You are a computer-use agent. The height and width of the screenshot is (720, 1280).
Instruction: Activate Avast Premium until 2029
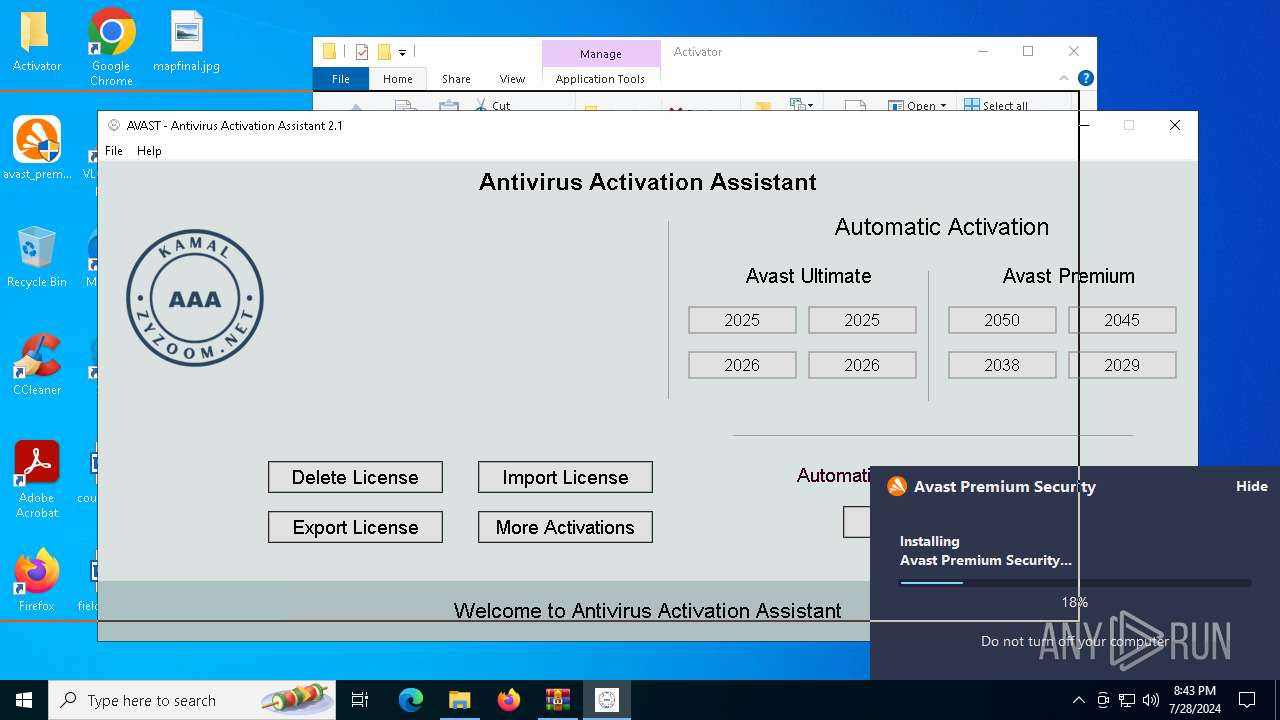1122,365
